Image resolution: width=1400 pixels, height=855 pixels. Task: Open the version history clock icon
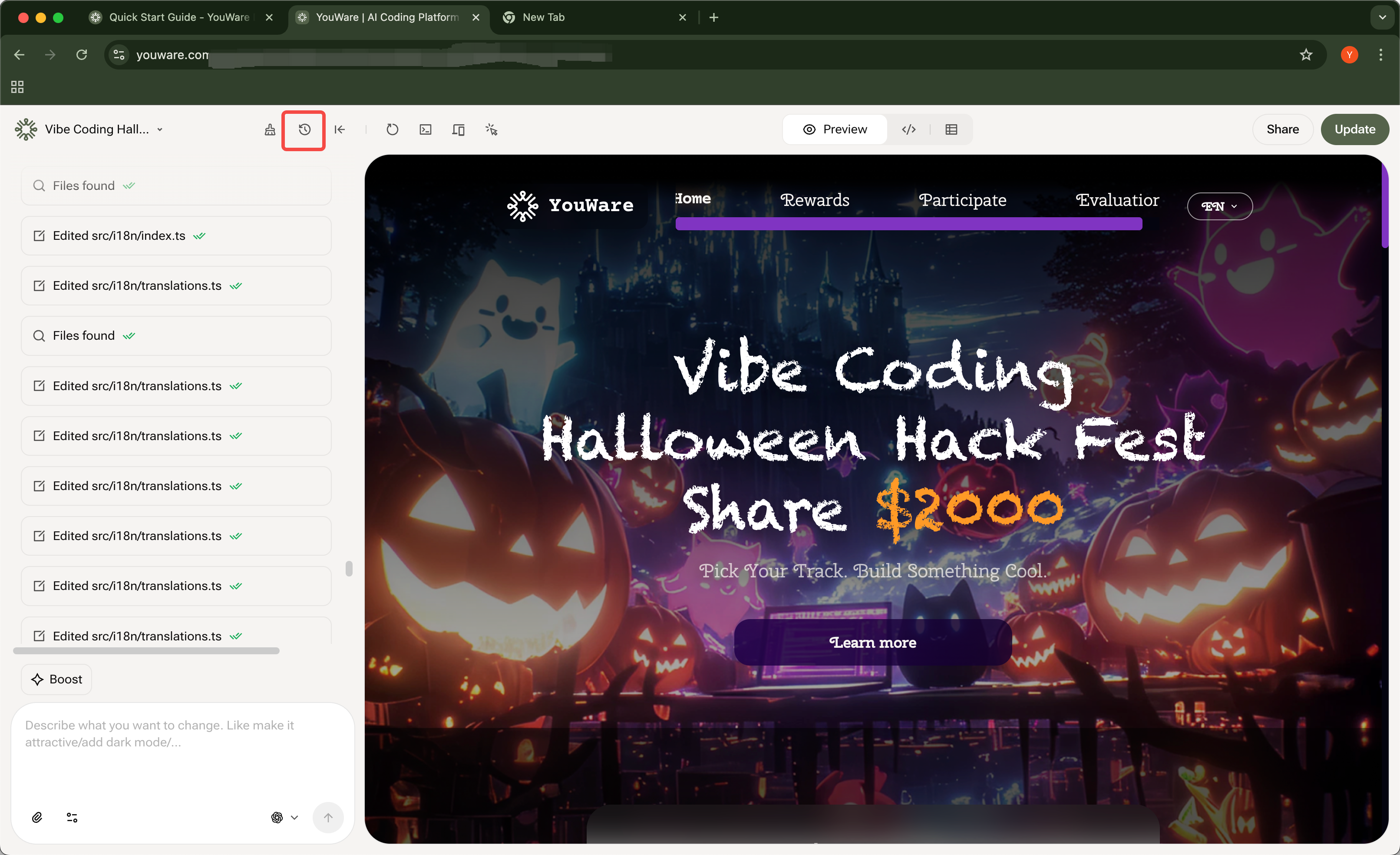[304, 129]
